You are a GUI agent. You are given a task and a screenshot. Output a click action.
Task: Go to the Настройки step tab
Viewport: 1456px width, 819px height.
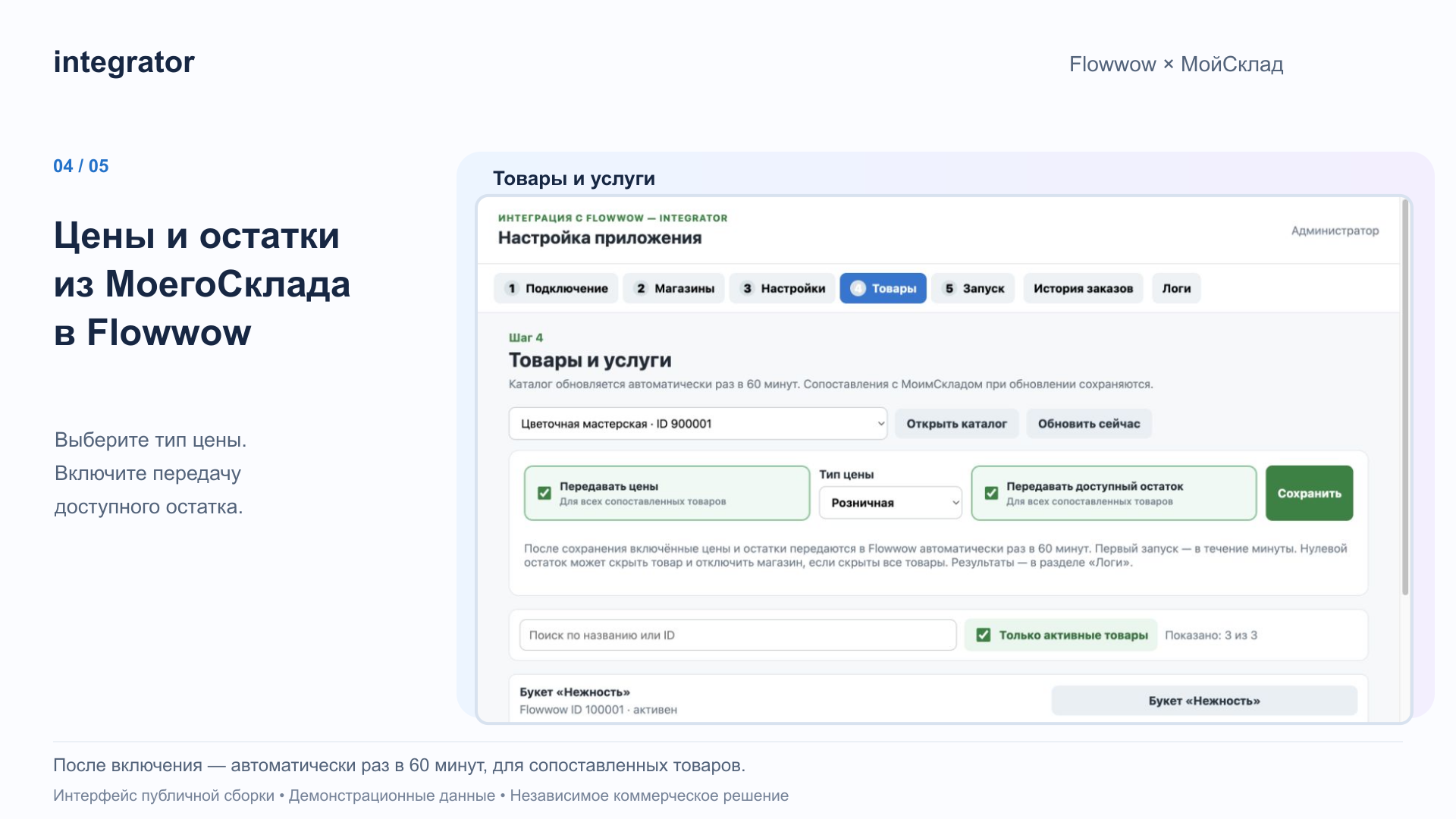[x=782, y=288]
